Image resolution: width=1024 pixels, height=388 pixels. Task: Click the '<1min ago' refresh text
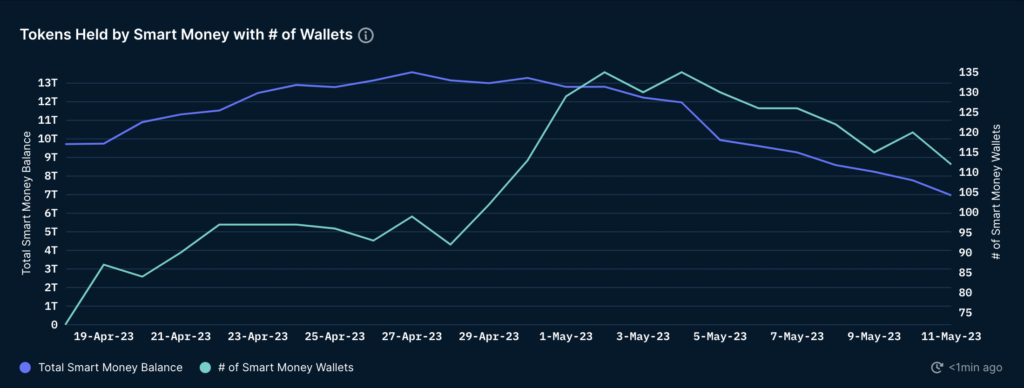coord(975,368)
